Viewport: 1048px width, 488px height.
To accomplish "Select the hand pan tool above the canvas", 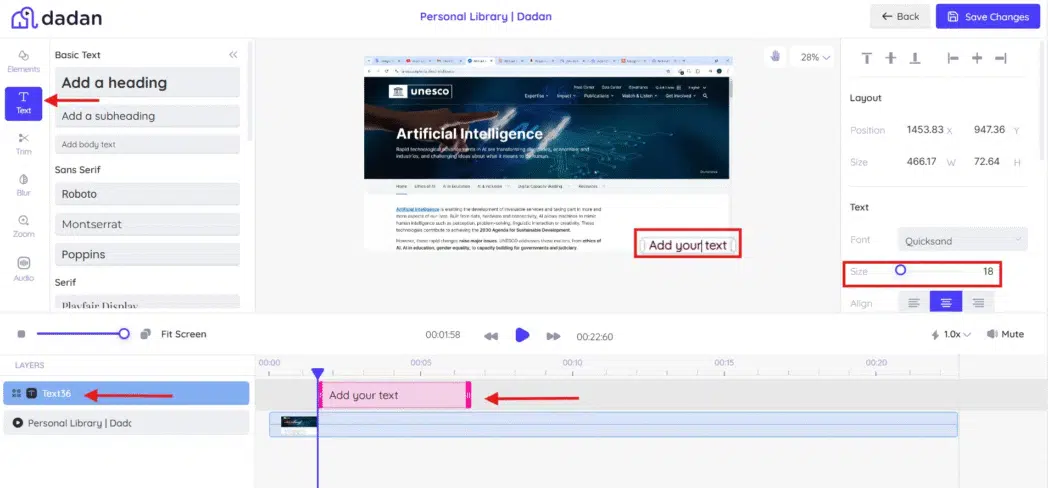I will [x=774, y=57].
